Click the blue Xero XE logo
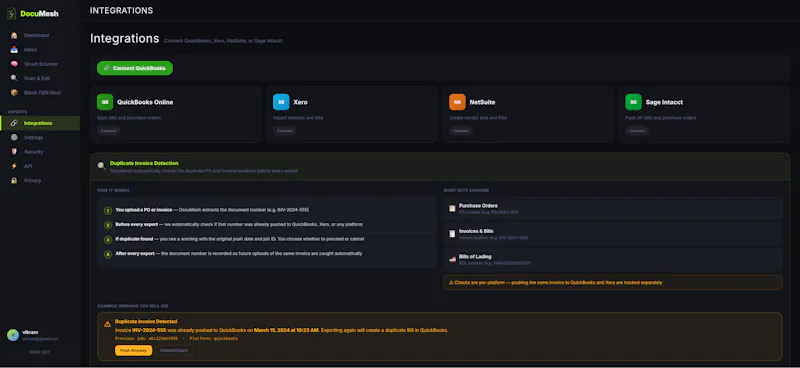Image resolution: width=800 pixels, height=368 pixels. tap(281, 102)
